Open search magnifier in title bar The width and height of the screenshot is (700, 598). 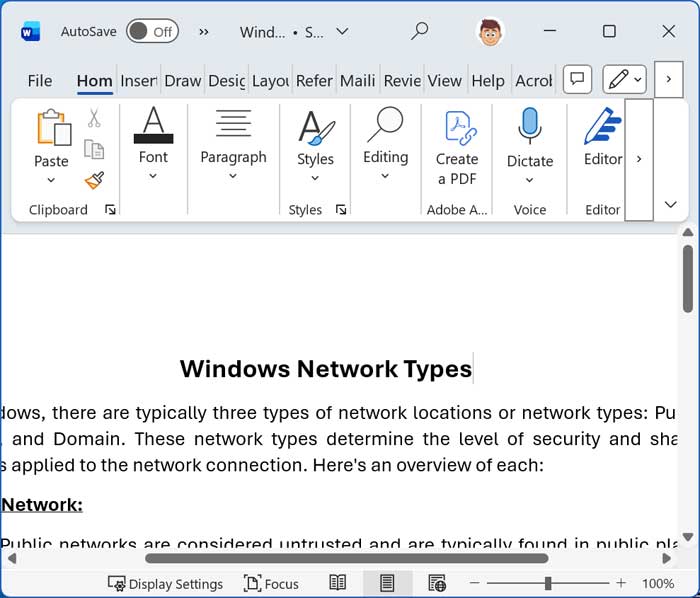pyautogui.click(x=420, y=31)
